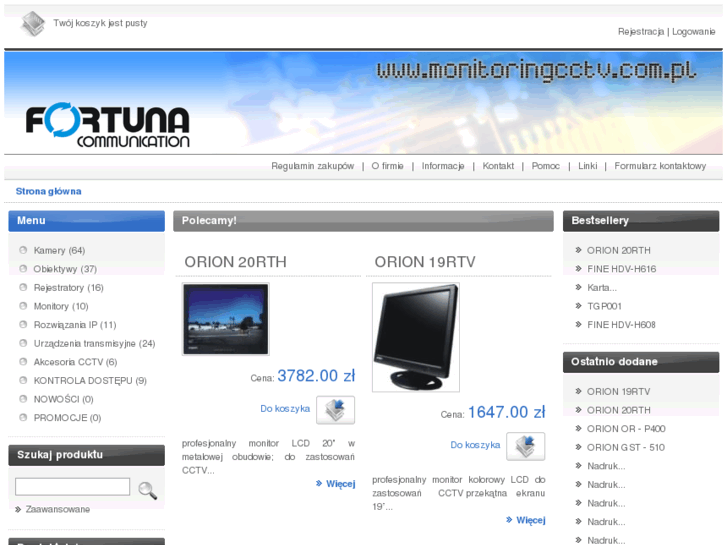Select Obiektywy (37) category
The height and width of the screenshot is (545, 727).
coord(65,269)
